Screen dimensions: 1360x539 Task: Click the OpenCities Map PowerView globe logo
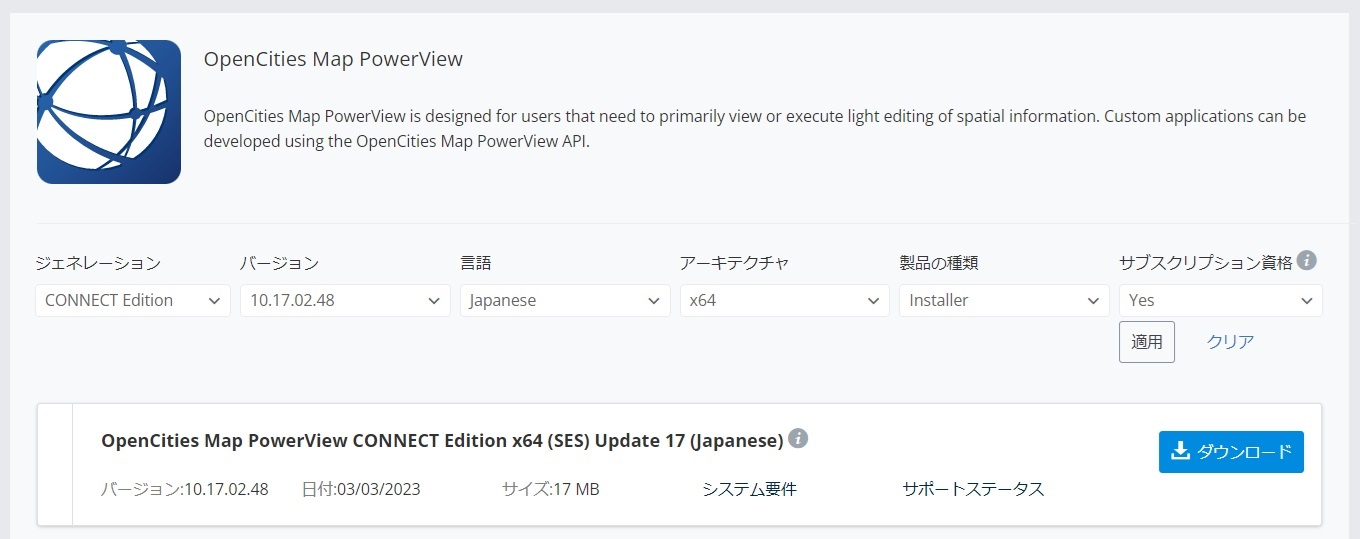pos(109,112)
